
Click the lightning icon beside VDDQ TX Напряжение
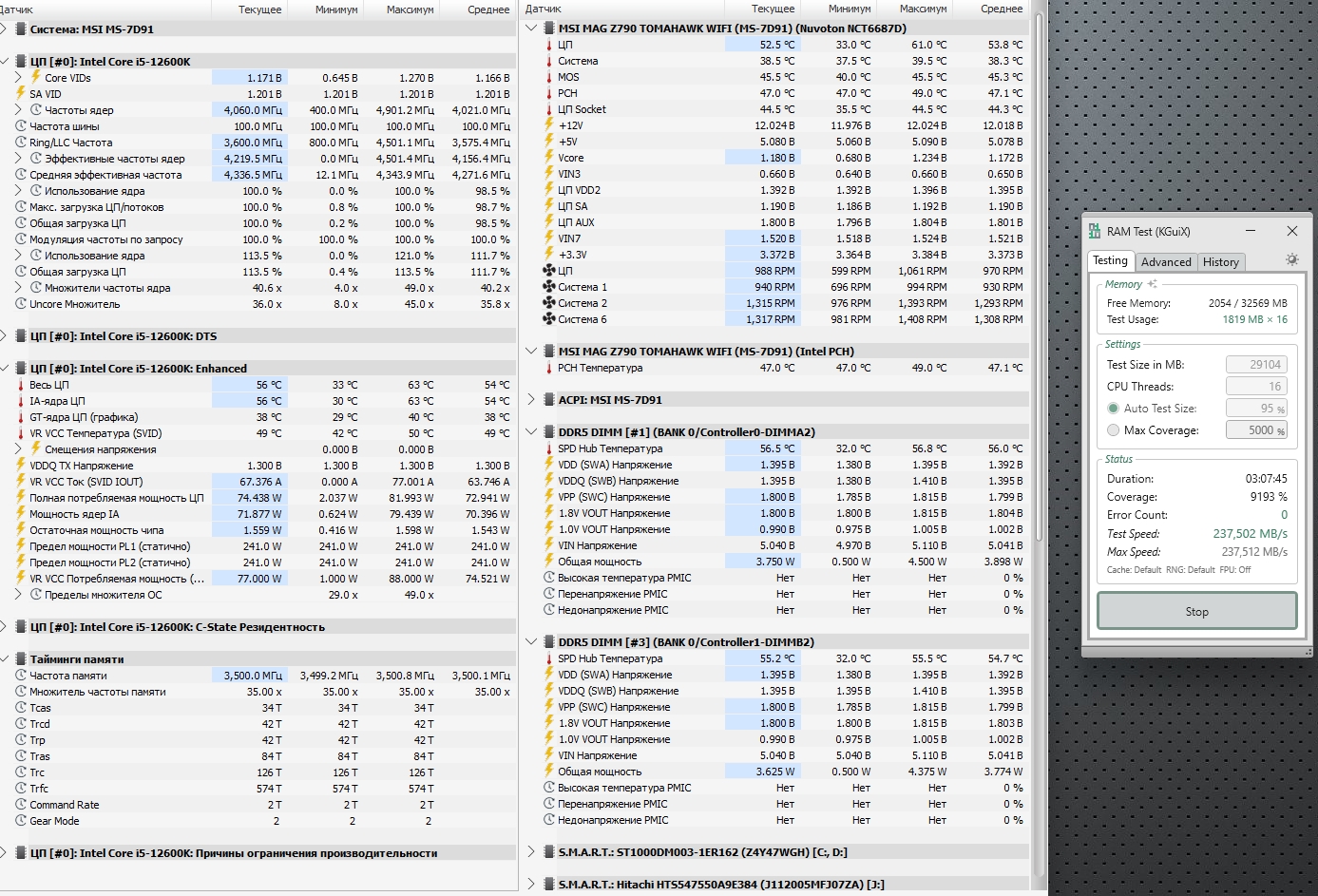click(x=21, y=465)
